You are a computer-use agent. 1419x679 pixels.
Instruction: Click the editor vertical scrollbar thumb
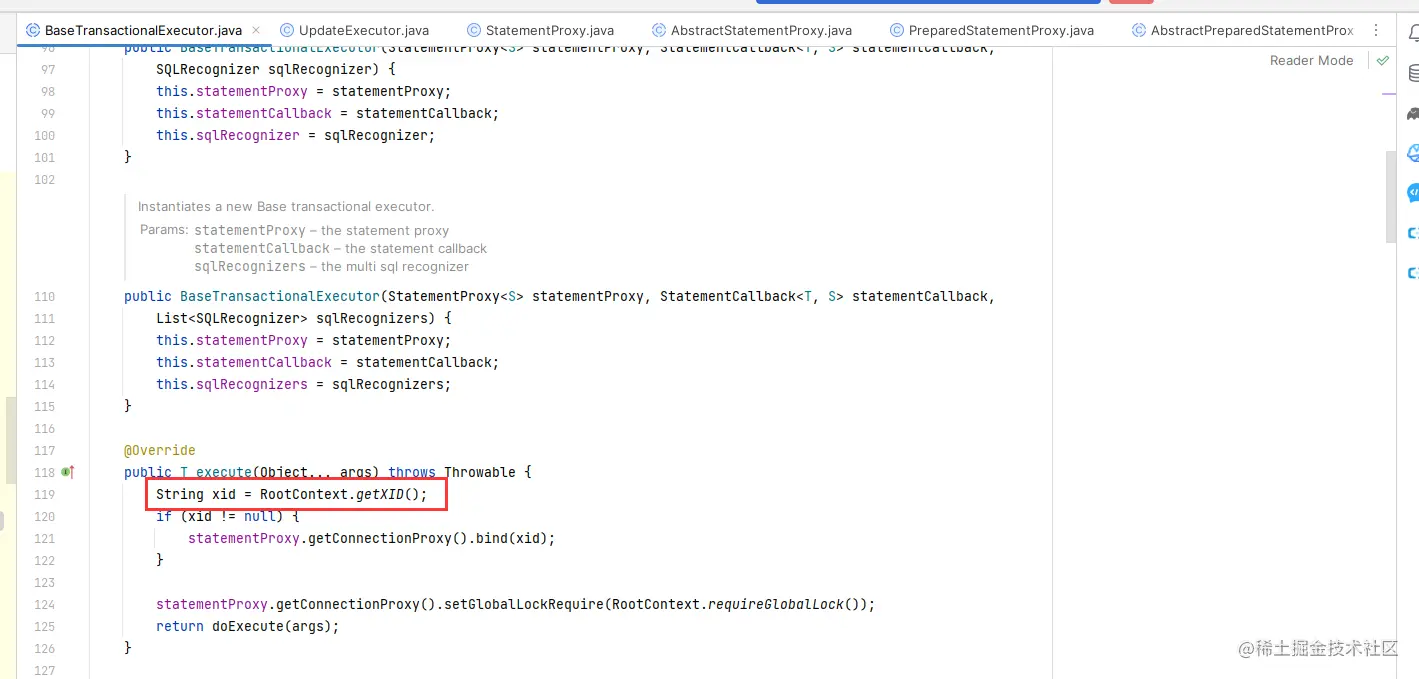pyautogui.click(x=1391, y=196)
